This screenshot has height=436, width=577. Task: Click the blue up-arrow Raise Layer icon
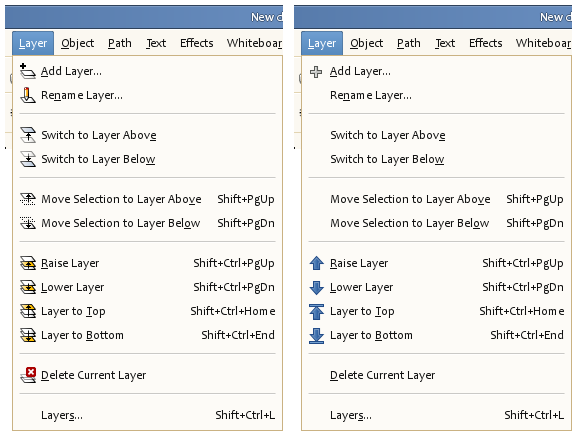click(316, 263)
